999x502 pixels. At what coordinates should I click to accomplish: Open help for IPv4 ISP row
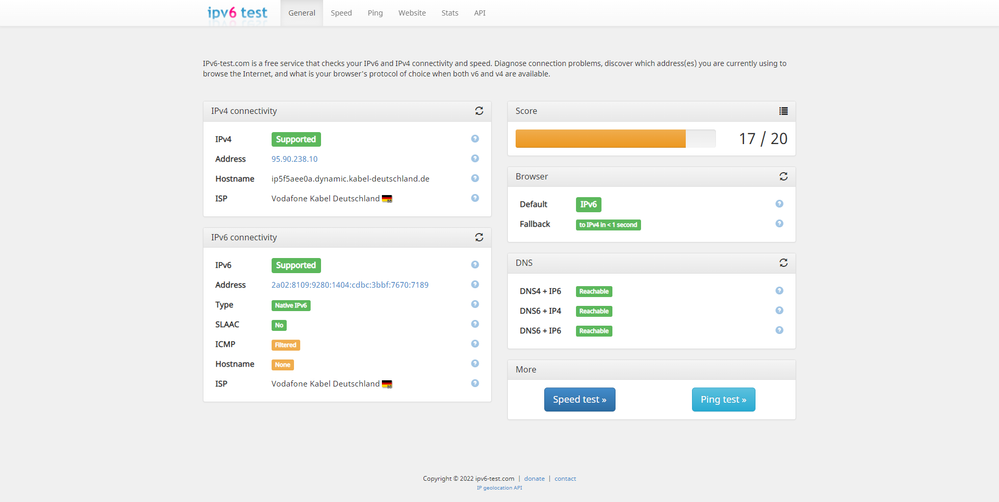point(475,198)
